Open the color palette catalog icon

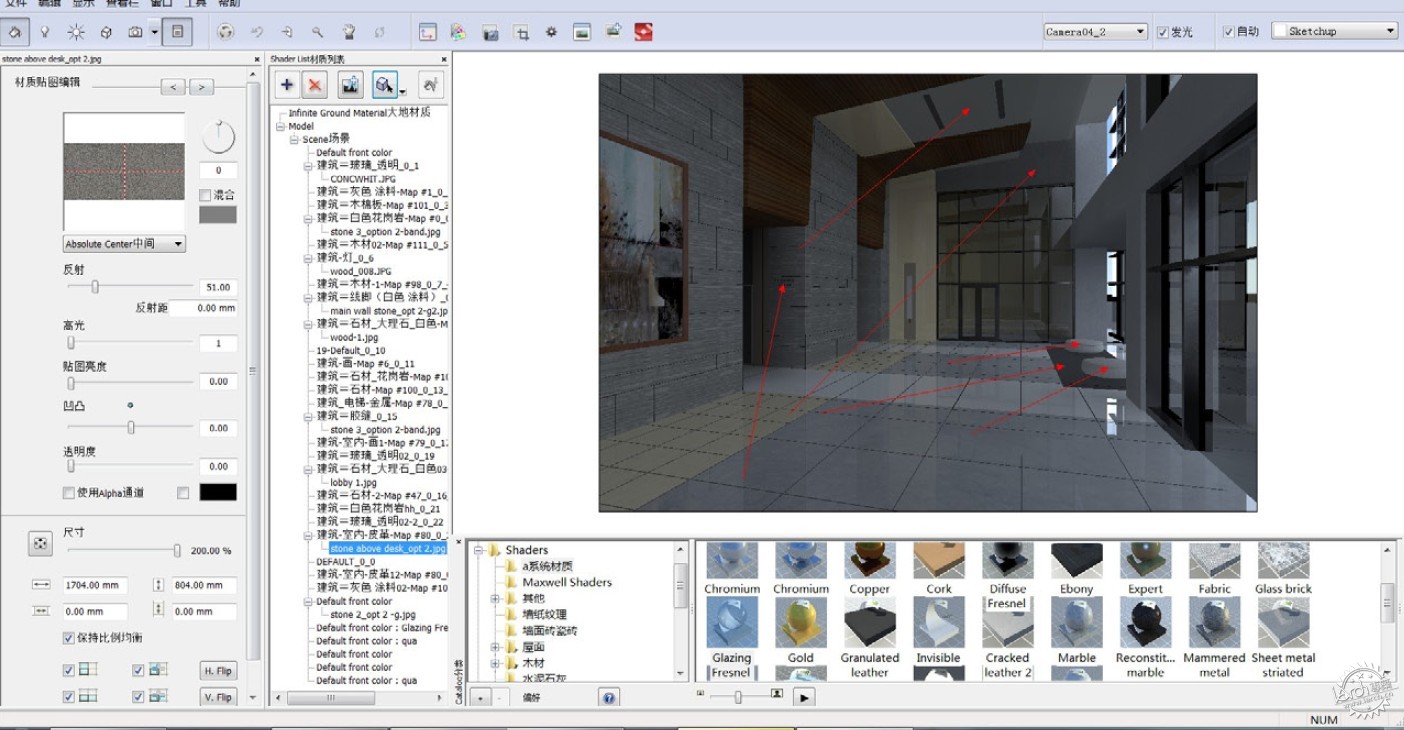(458, 32)
